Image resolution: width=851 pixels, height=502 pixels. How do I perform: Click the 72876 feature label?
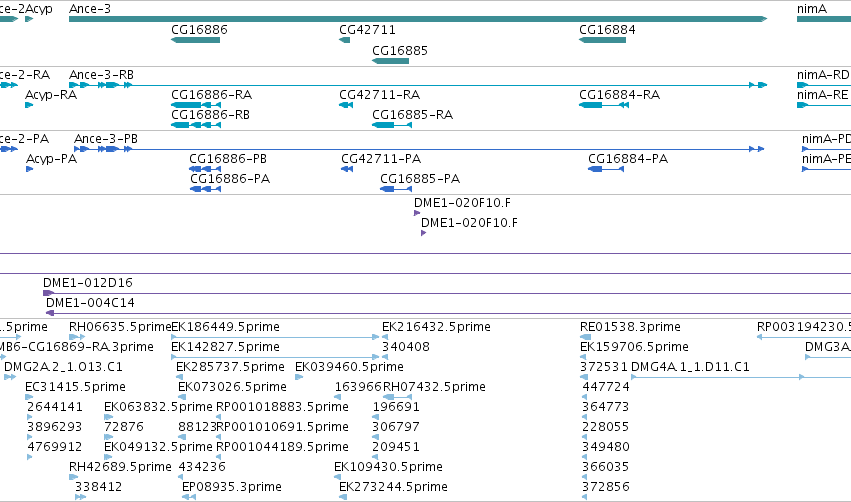click(x=124, y=427)
